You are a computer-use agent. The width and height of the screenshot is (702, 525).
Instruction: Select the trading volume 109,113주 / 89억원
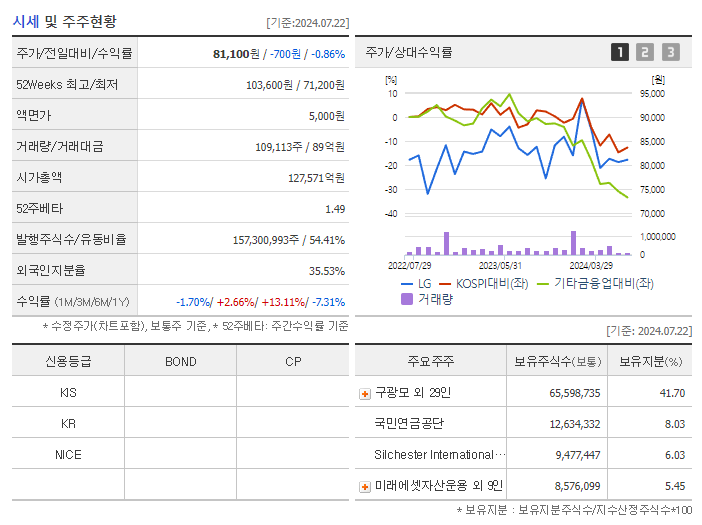pyautogui.click(x=300, y=147)
